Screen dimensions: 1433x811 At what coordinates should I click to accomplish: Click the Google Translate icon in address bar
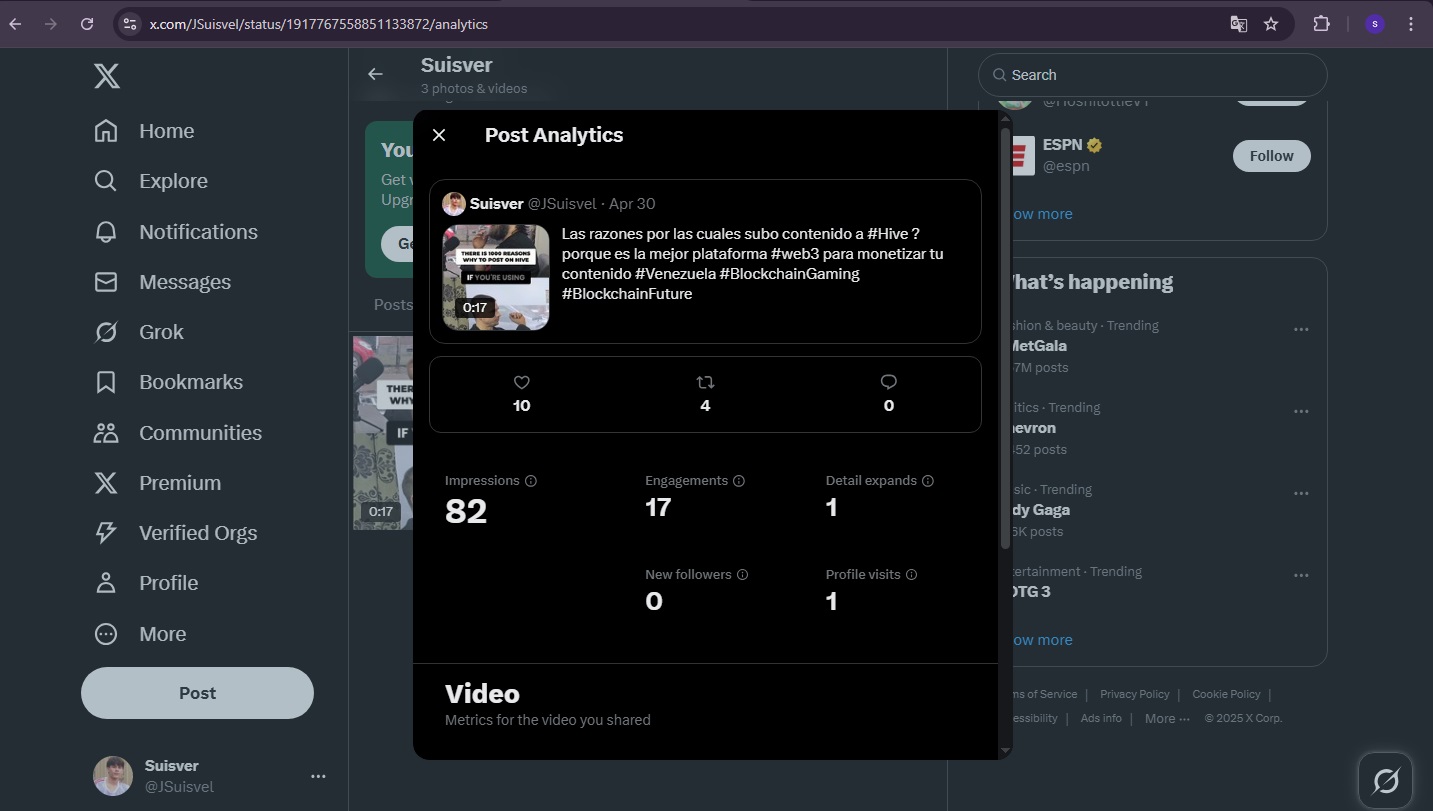[1238, 24]
